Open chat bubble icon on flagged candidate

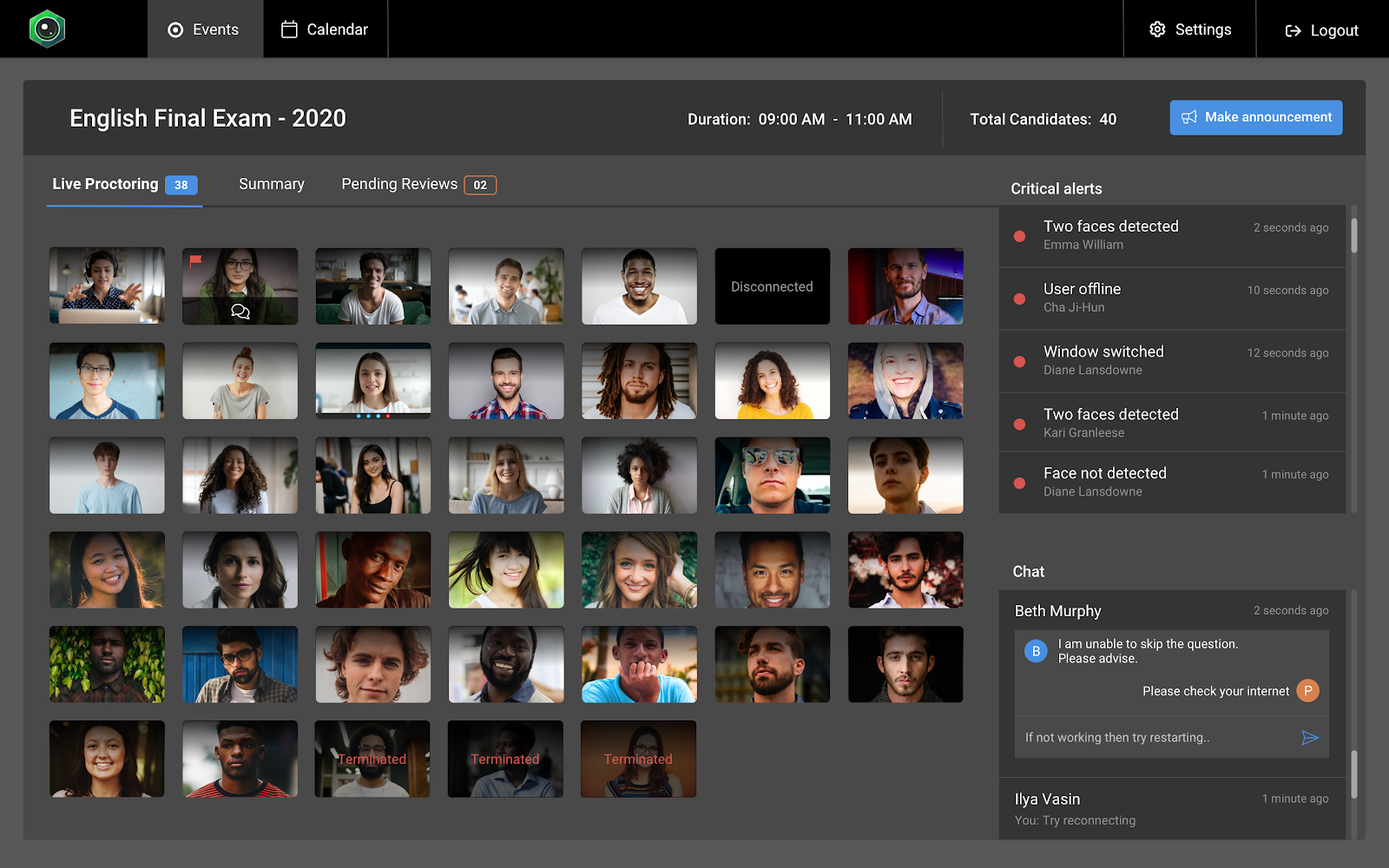240,312
